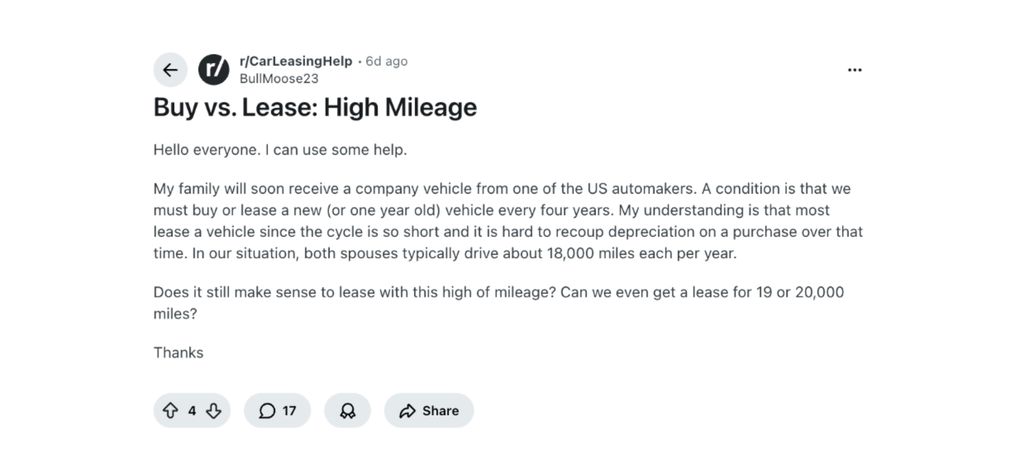Upvote the Buy vs. Lease post
The height and width of the screenshot is (476, 1024).
pos(170,410)
